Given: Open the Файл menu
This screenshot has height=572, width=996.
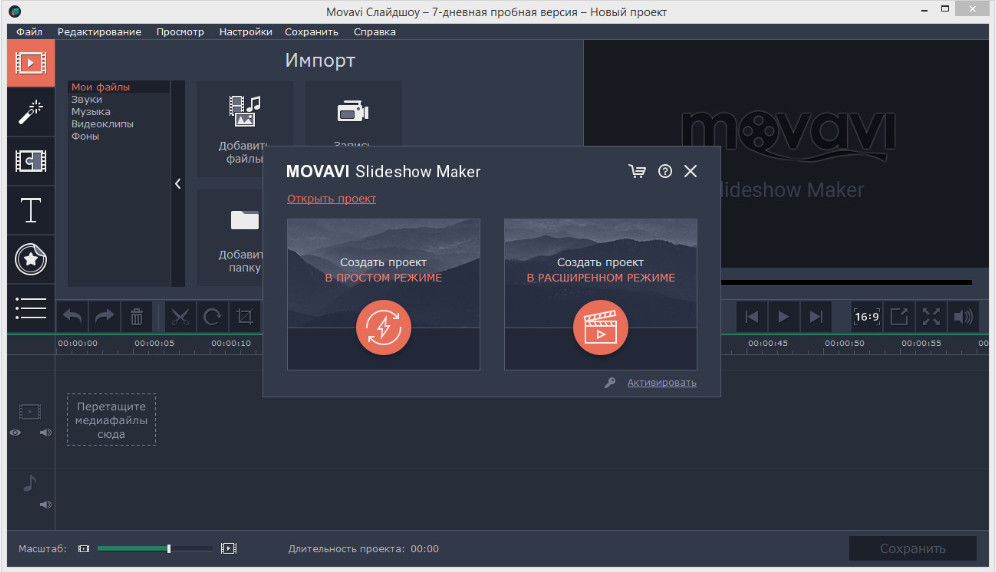Looking at the screenshot, I should tap(29, 32).
